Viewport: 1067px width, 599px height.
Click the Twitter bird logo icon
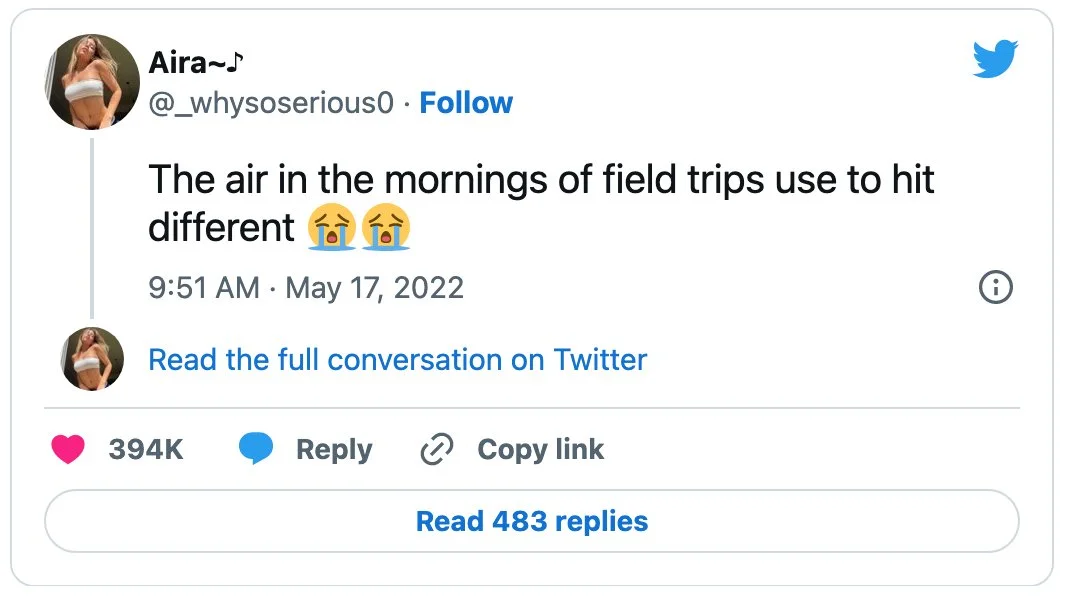(x=994, y=60)
